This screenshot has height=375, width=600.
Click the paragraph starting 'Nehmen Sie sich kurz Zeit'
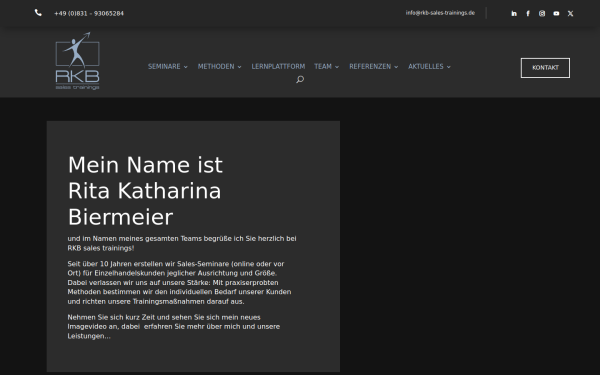tap(174, 326)
